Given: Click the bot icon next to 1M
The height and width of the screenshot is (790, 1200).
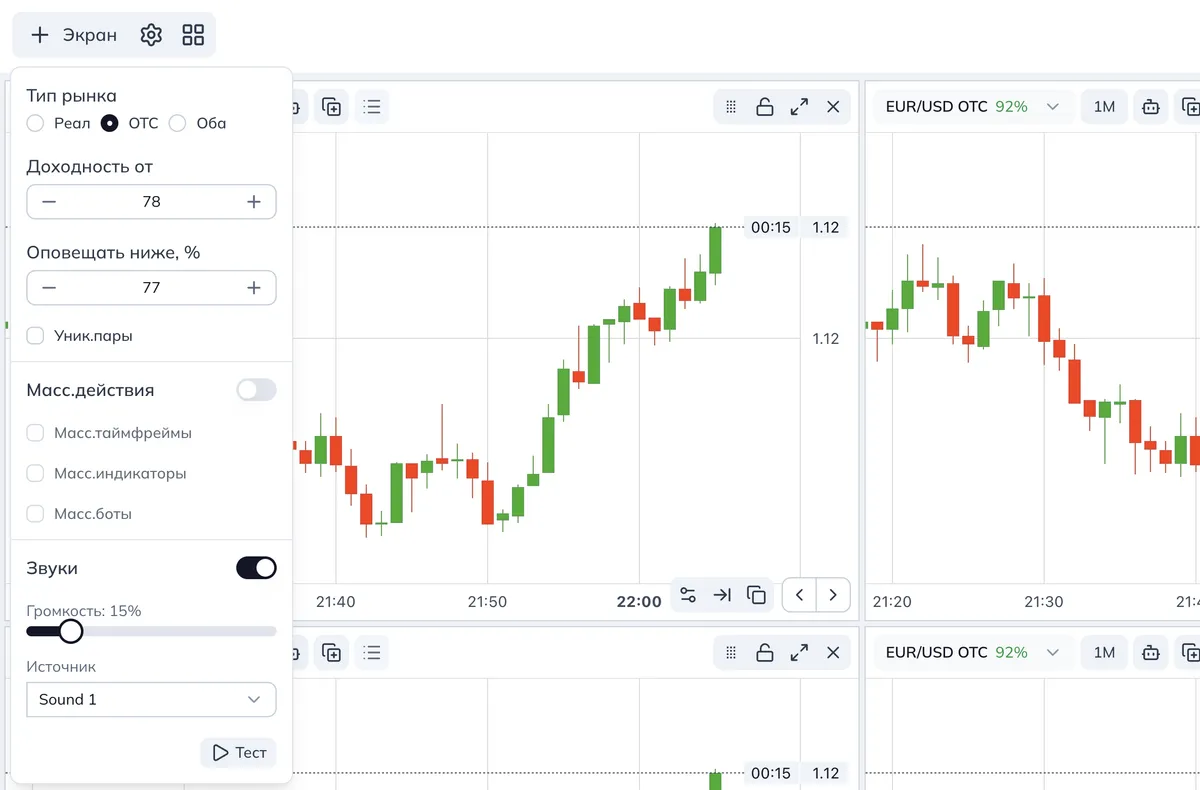Looking at the screenshot, I should click(1151, 107).
